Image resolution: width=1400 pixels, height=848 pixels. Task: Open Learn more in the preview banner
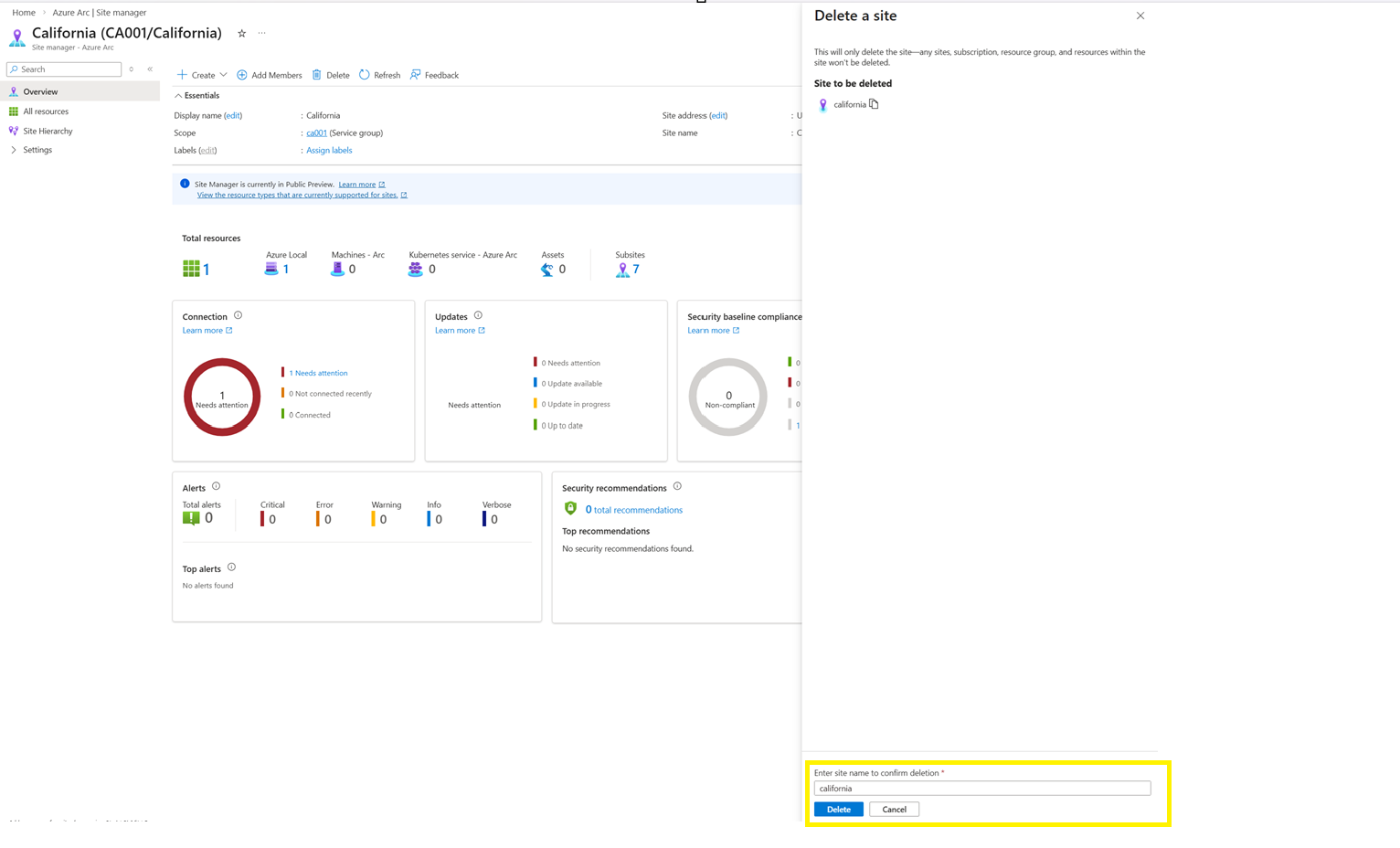point(362,185)
